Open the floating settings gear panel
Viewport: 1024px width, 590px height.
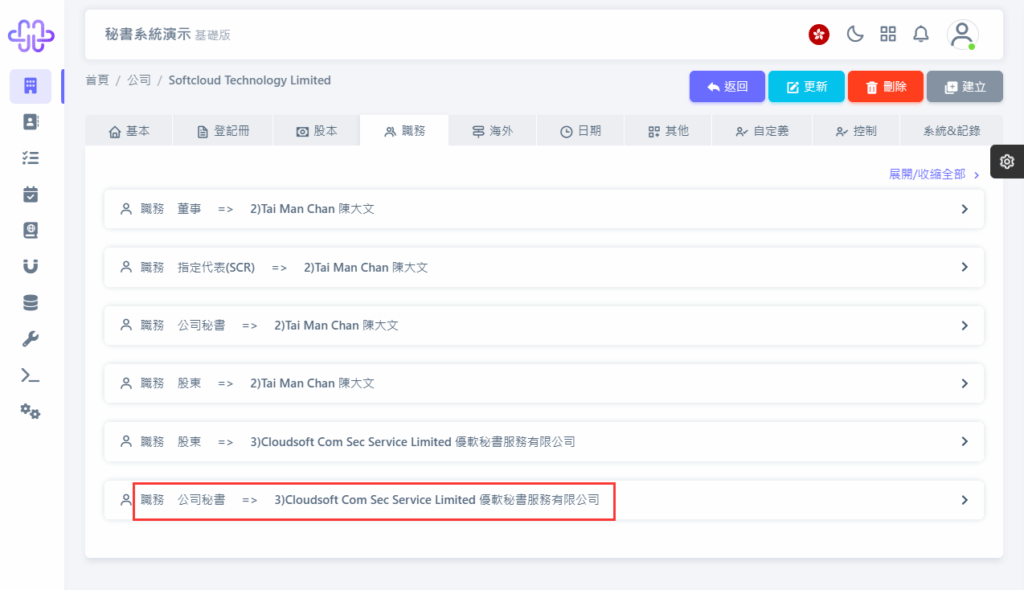(x=1006, y=161)
